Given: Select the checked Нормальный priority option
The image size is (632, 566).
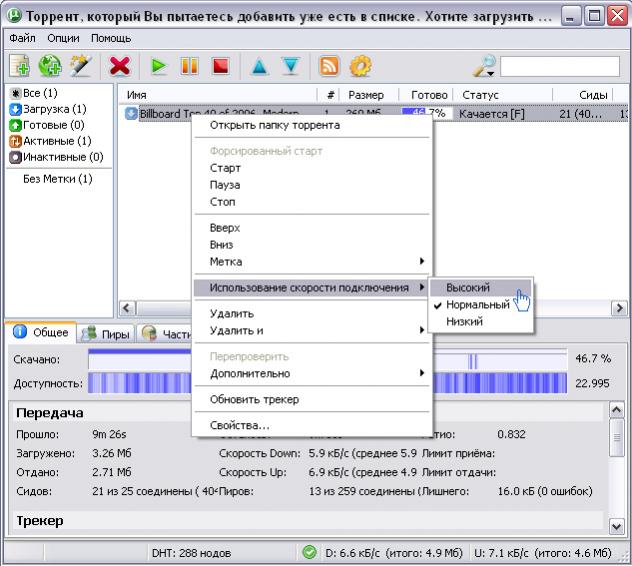Looking at the screenshot, I should 478,304.
